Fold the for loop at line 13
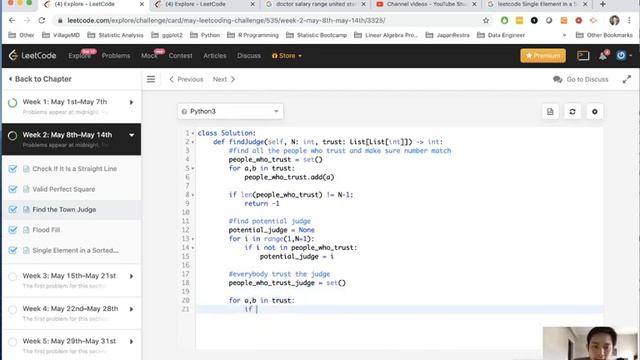Viewport: 640px width, 360px height. pyautogui.click(x=193, y=239)
